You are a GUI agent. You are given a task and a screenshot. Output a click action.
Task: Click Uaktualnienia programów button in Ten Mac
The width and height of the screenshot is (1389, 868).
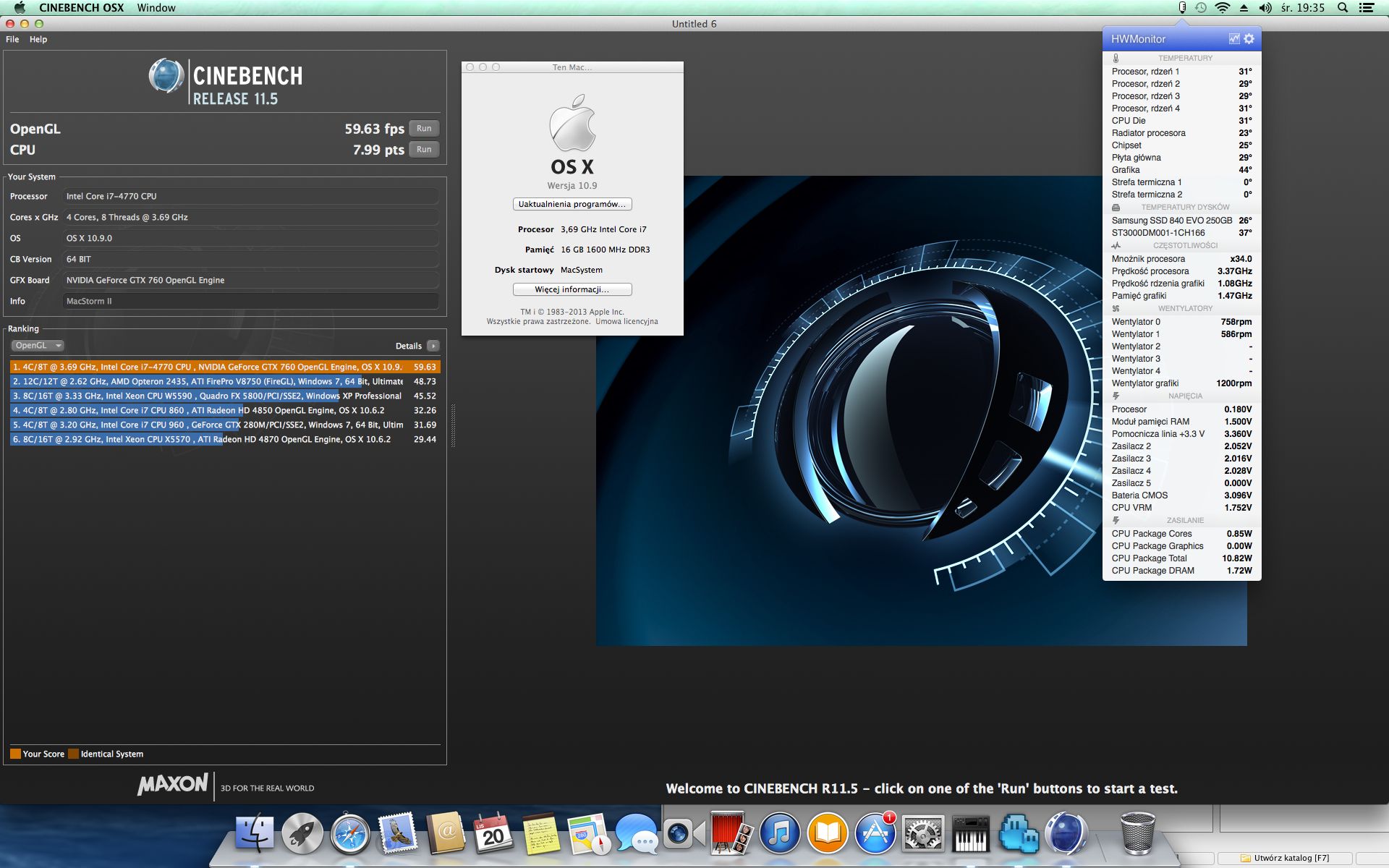coord(572,204)
